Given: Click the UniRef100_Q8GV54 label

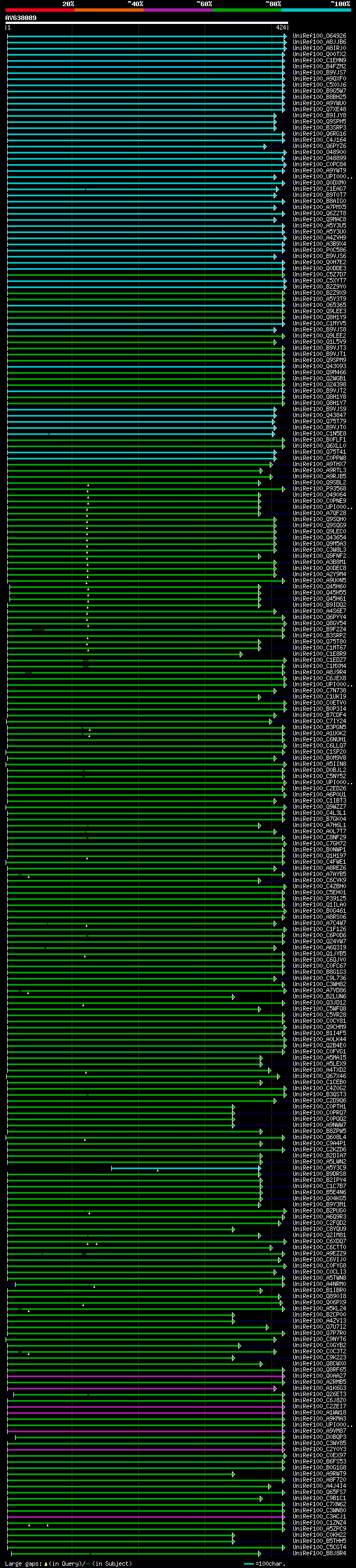Looking at the screenshot, I should click(x=319, y=624).
